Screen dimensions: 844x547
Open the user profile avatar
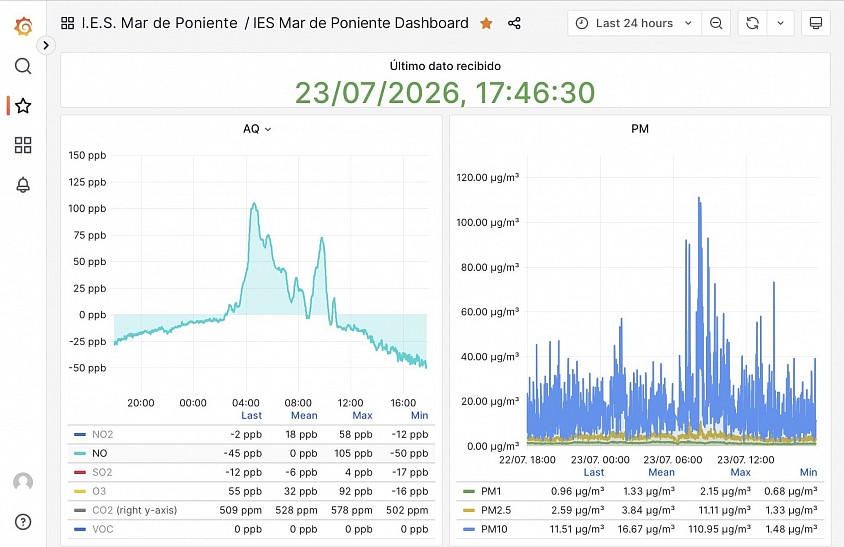click(x=23, y=482)
